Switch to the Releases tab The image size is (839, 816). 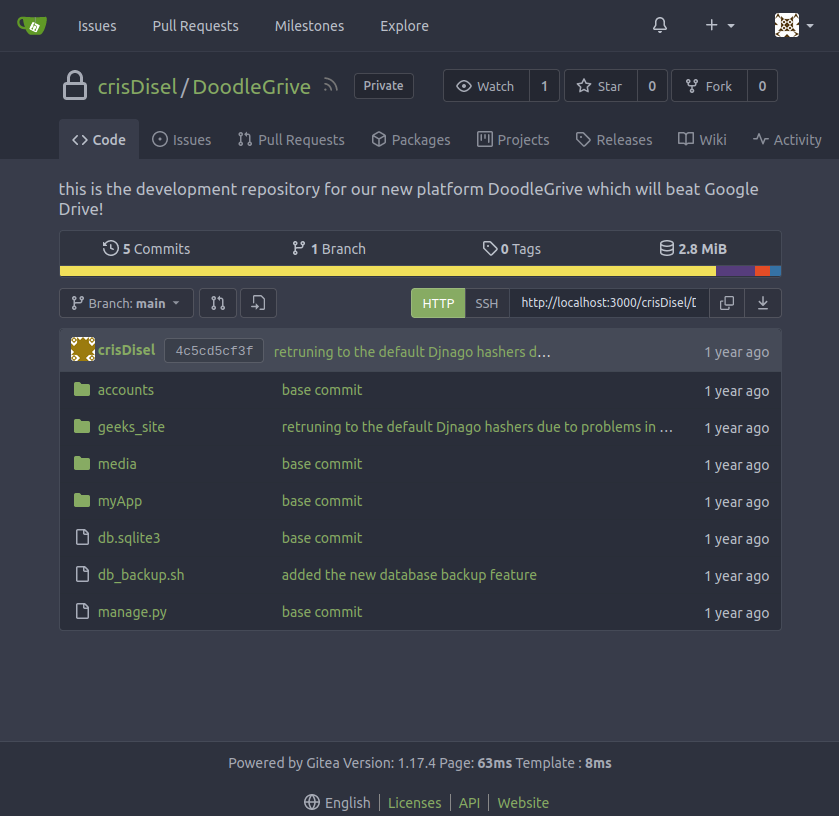point(614,140)
